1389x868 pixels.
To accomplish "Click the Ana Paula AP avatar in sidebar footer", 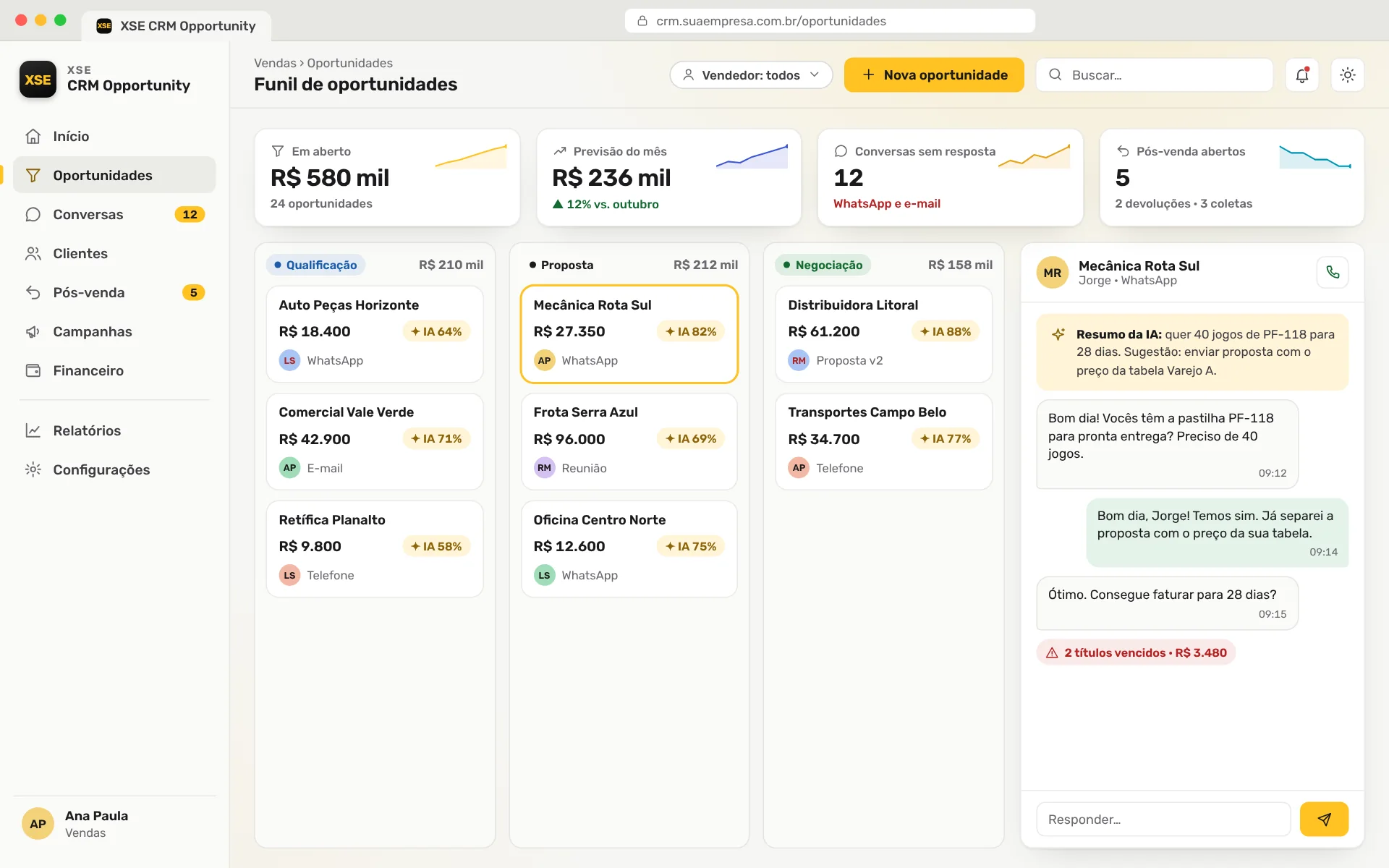I will pyautogui.click(x=38, y=824).
